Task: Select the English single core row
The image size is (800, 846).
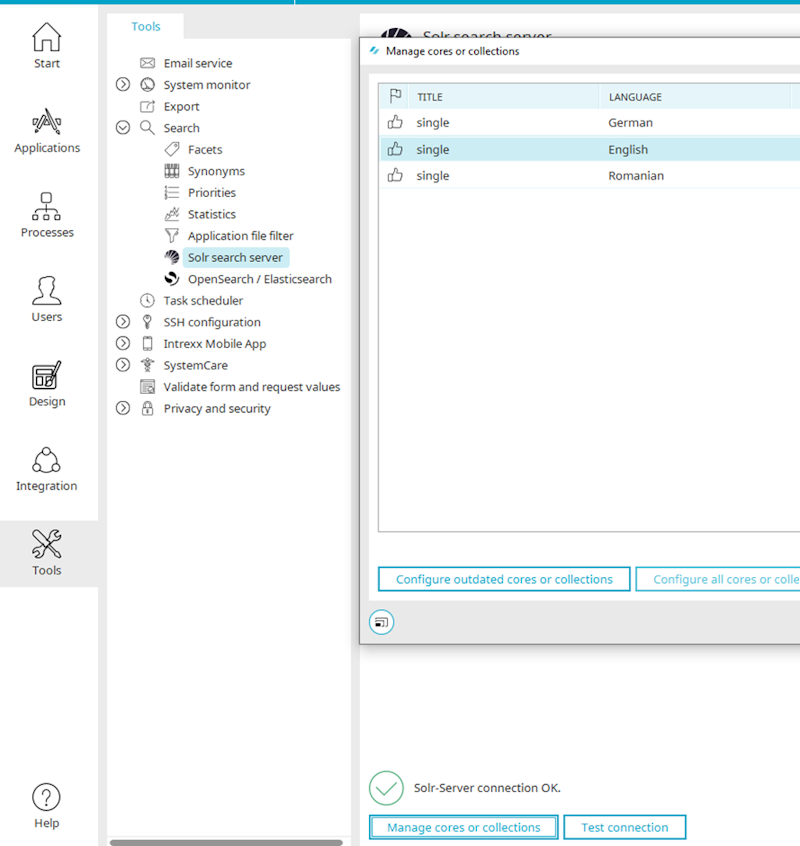Action: pos(500,148)
